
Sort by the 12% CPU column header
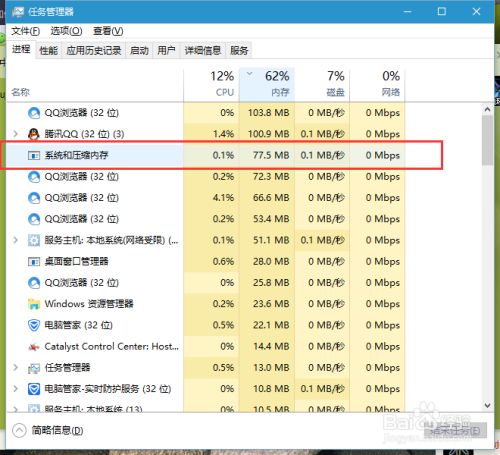coord(211,85)
